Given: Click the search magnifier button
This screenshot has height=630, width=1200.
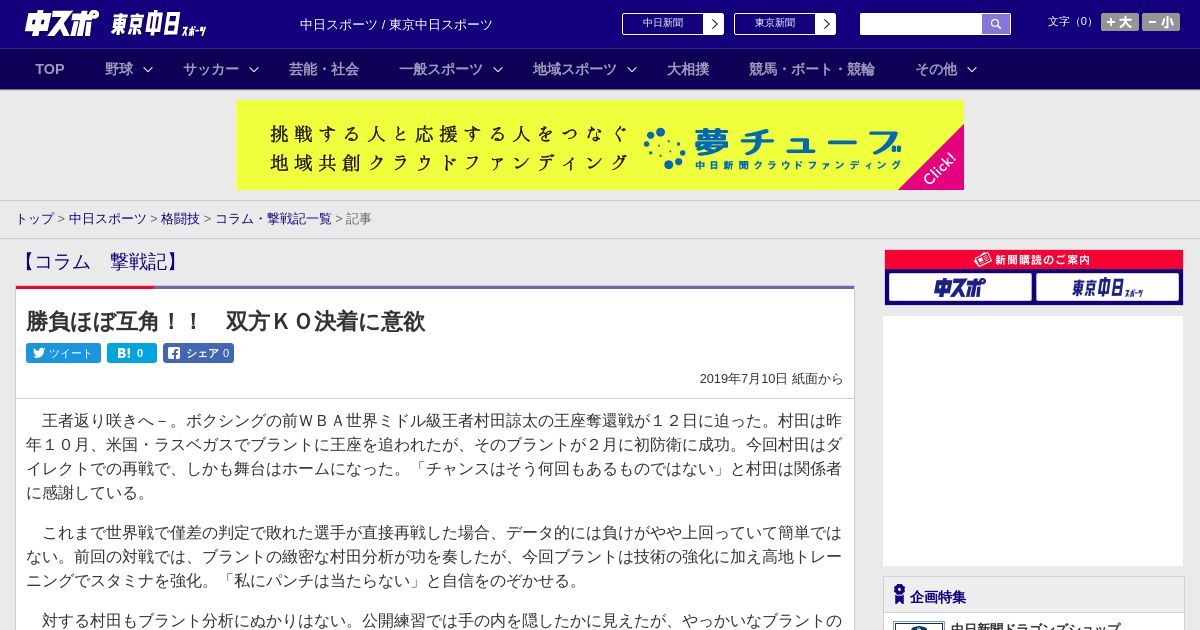Looking at the screenshot, I should pyautogui.click(x=996, y=24).
